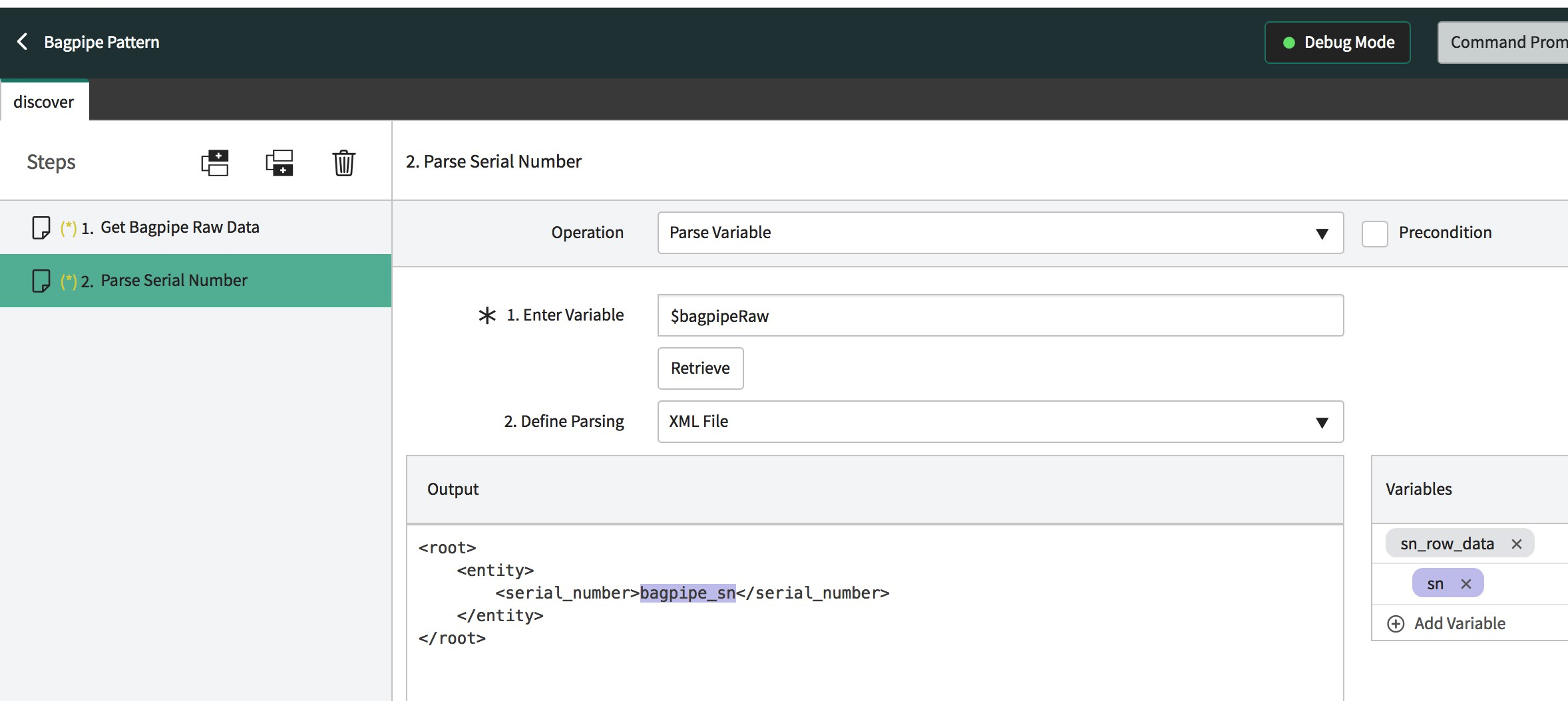
Task: Select step 1 Get Bagpipe Raw Data
Action: tap(196, 227)
